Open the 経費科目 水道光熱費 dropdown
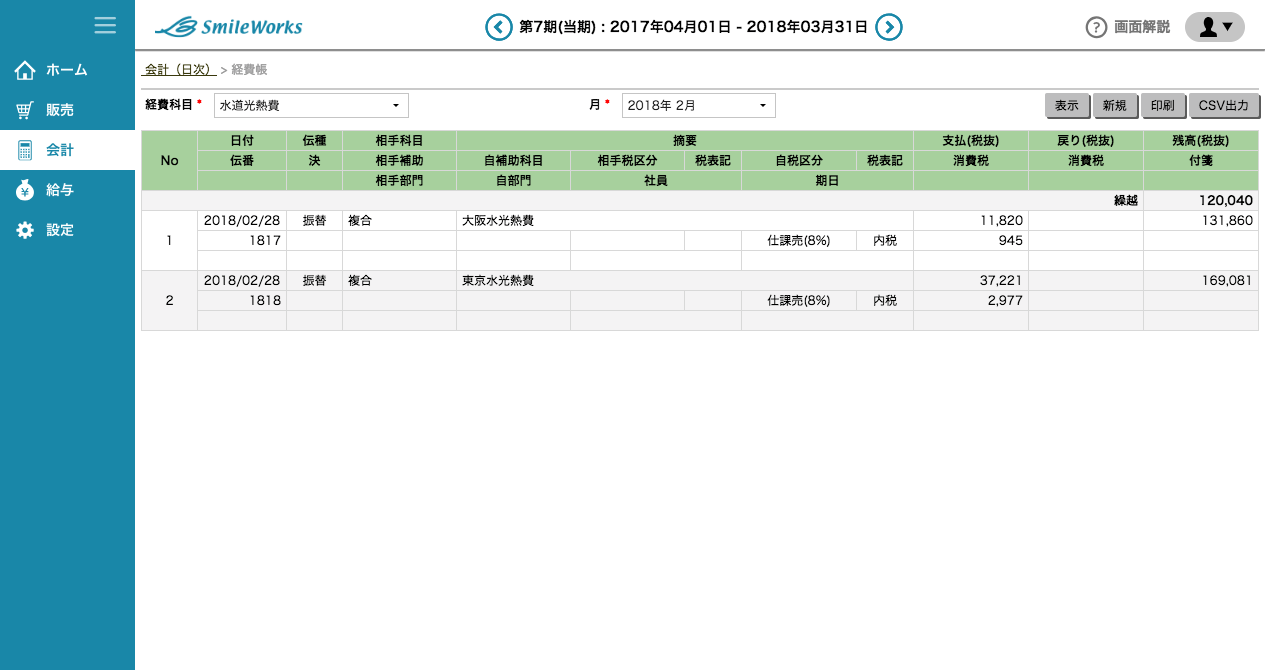Viewport: 1265px width, 670px height. pos(311,105)
